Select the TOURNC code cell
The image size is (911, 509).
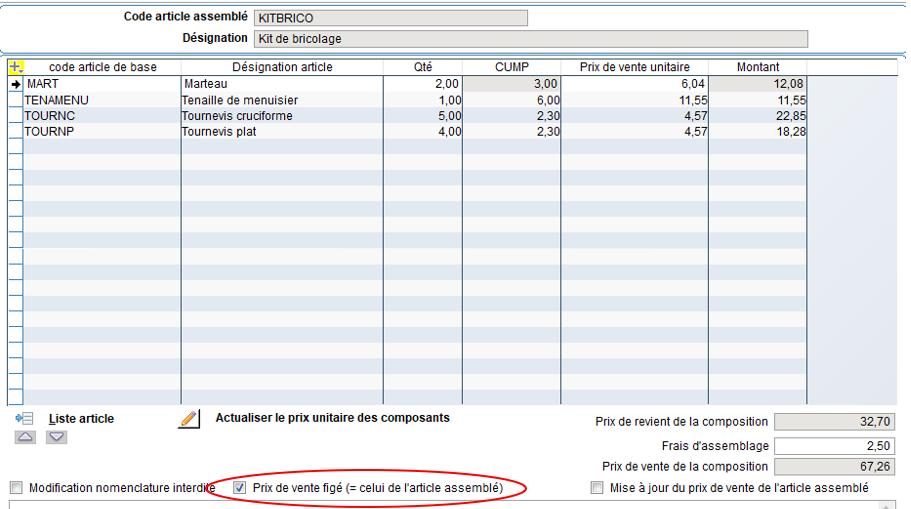pos(102,116)
